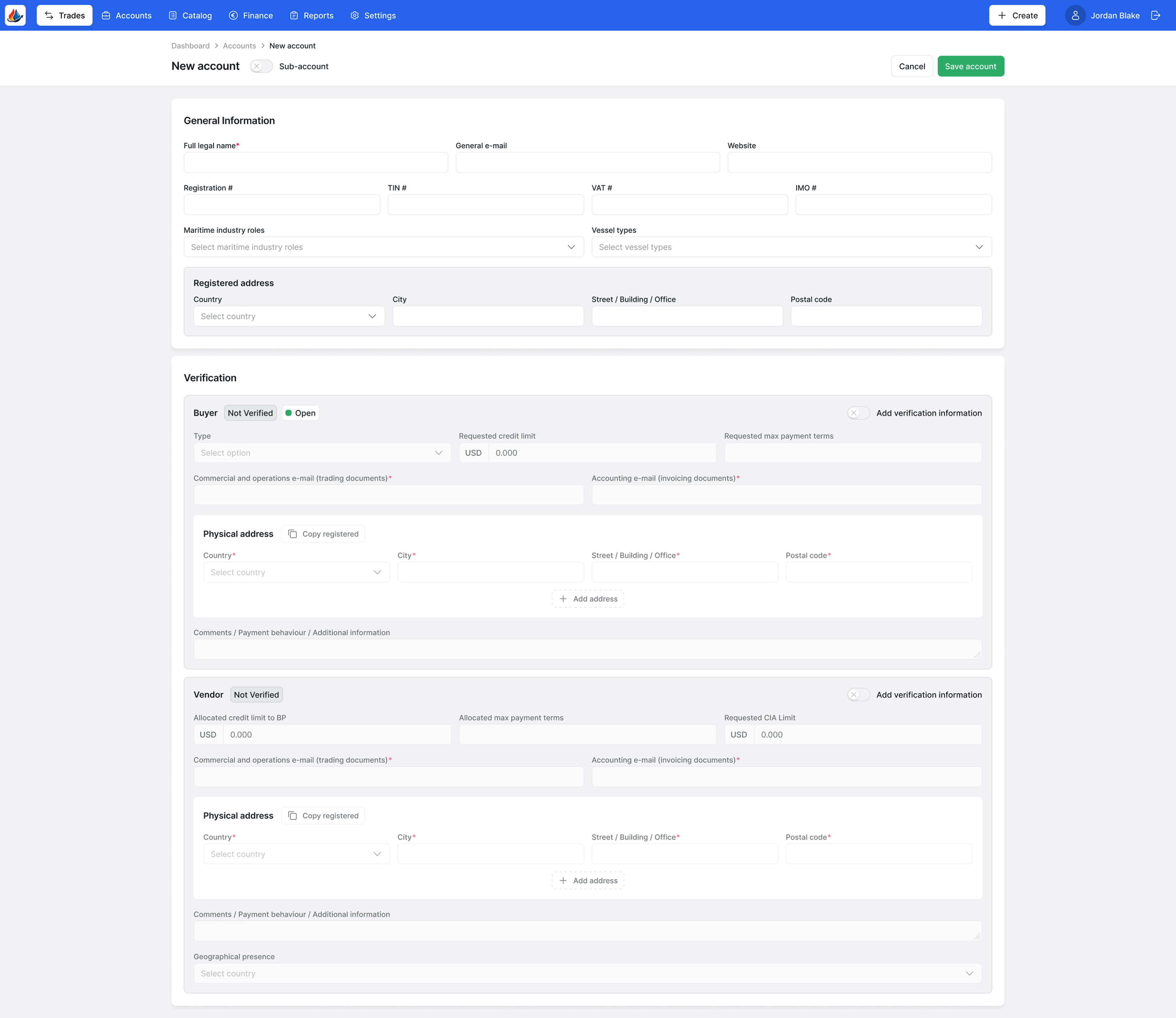Click the Accounts breadcrumb link
1176x1018 pixels.
(239, 46)
